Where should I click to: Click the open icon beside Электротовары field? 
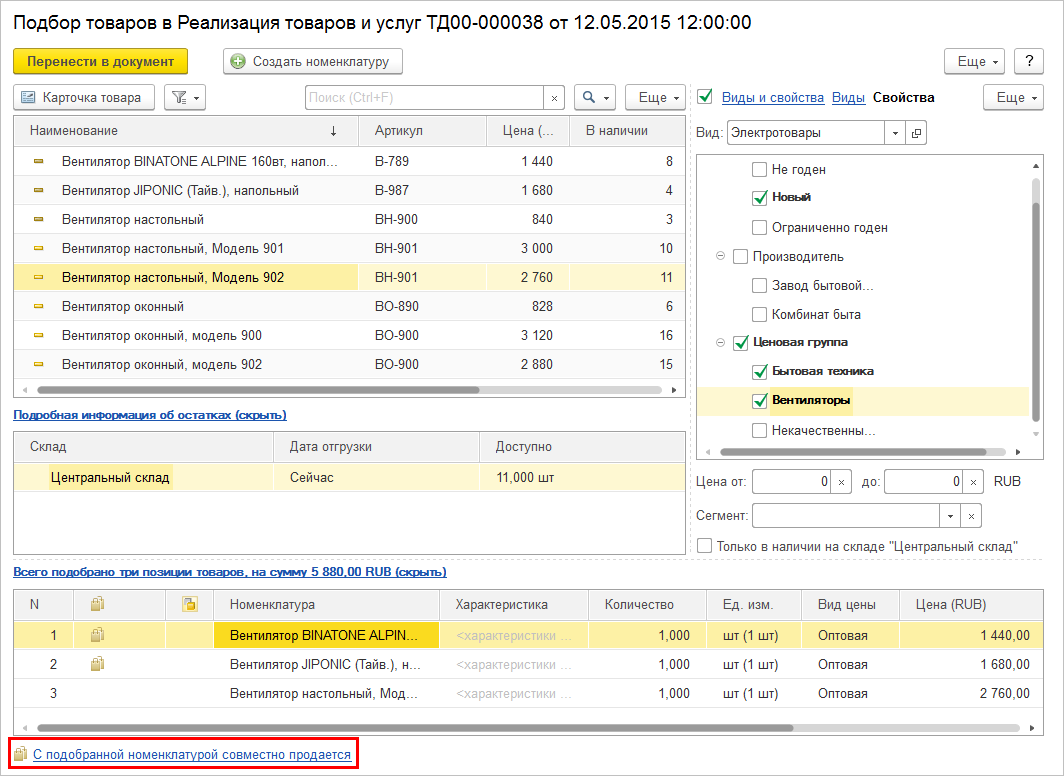point(916,133)
